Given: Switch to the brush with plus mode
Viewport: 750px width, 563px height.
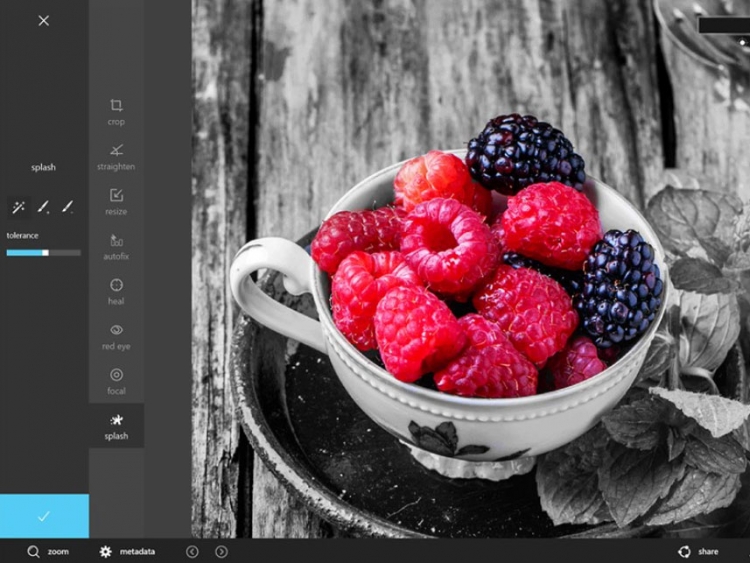Looking at the screenshot, I should pos(43,207).
